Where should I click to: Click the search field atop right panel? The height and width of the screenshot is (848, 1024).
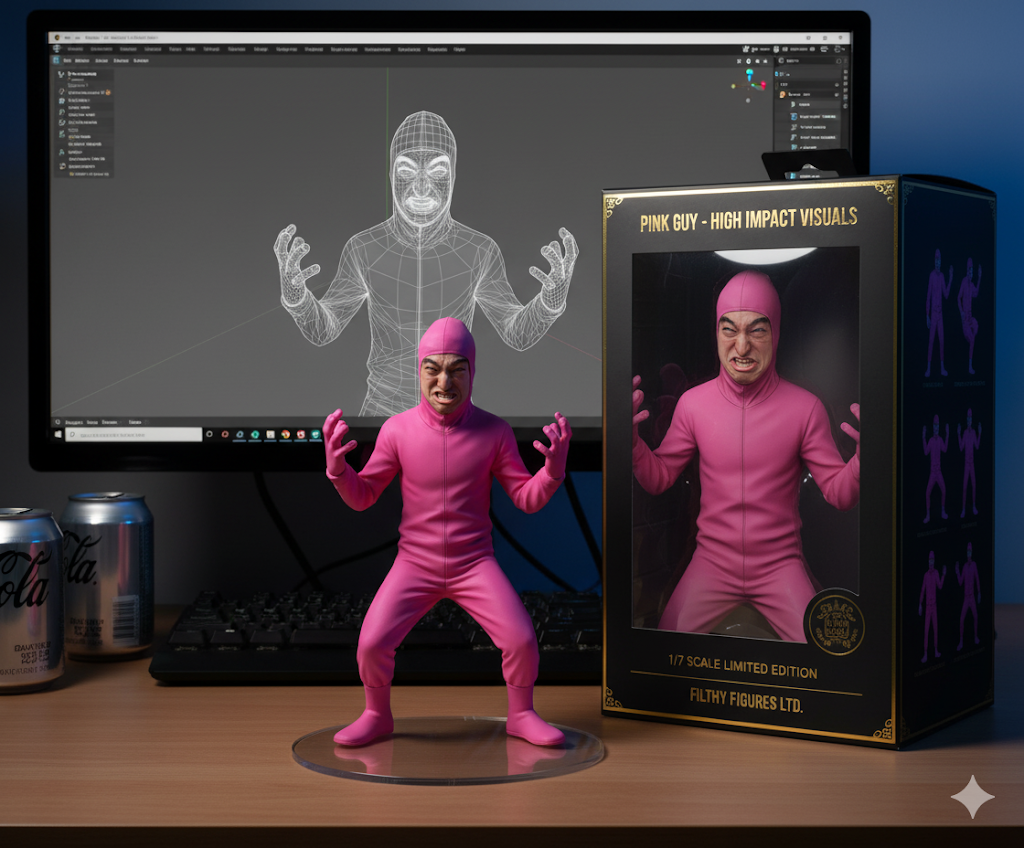click(808, 61)
